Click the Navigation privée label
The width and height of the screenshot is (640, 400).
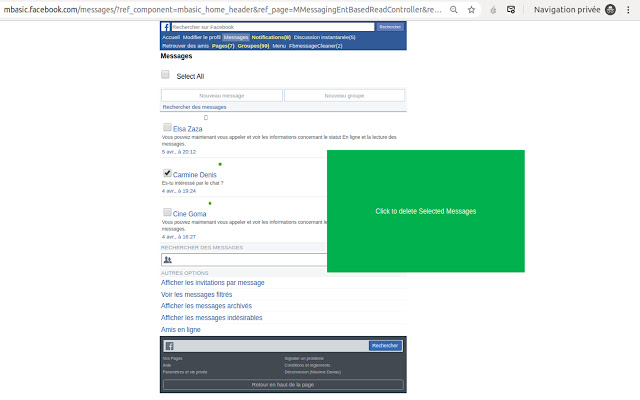point(567,10)
